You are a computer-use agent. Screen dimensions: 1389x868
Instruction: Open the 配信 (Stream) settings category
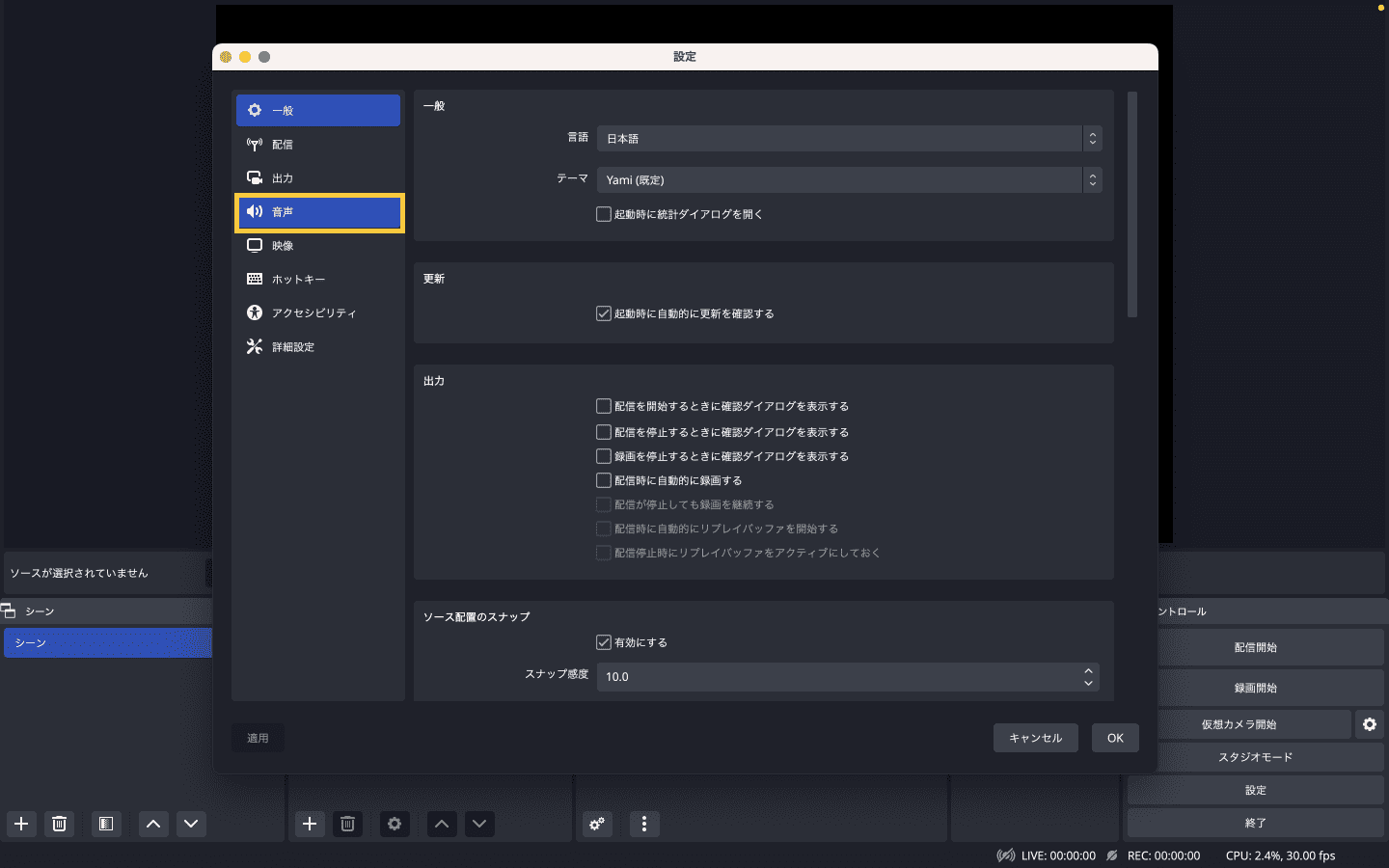(318, 145)
